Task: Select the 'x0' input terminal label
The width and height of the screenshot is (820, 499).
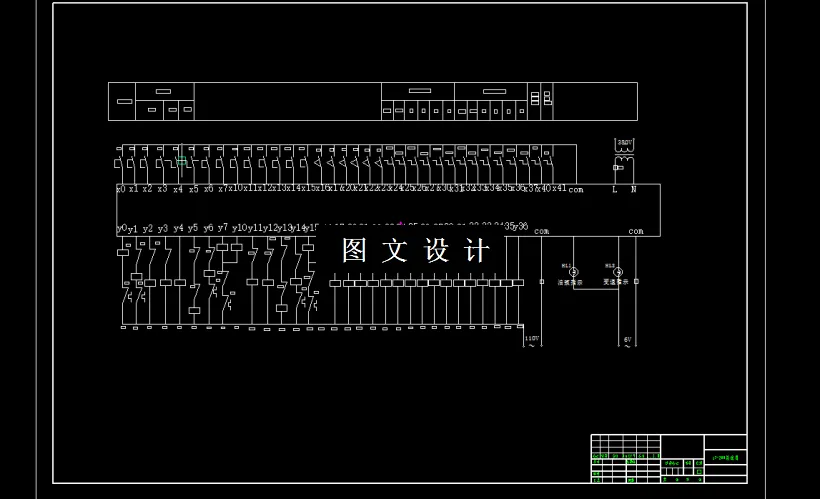Action: click(x=121, y=189)
